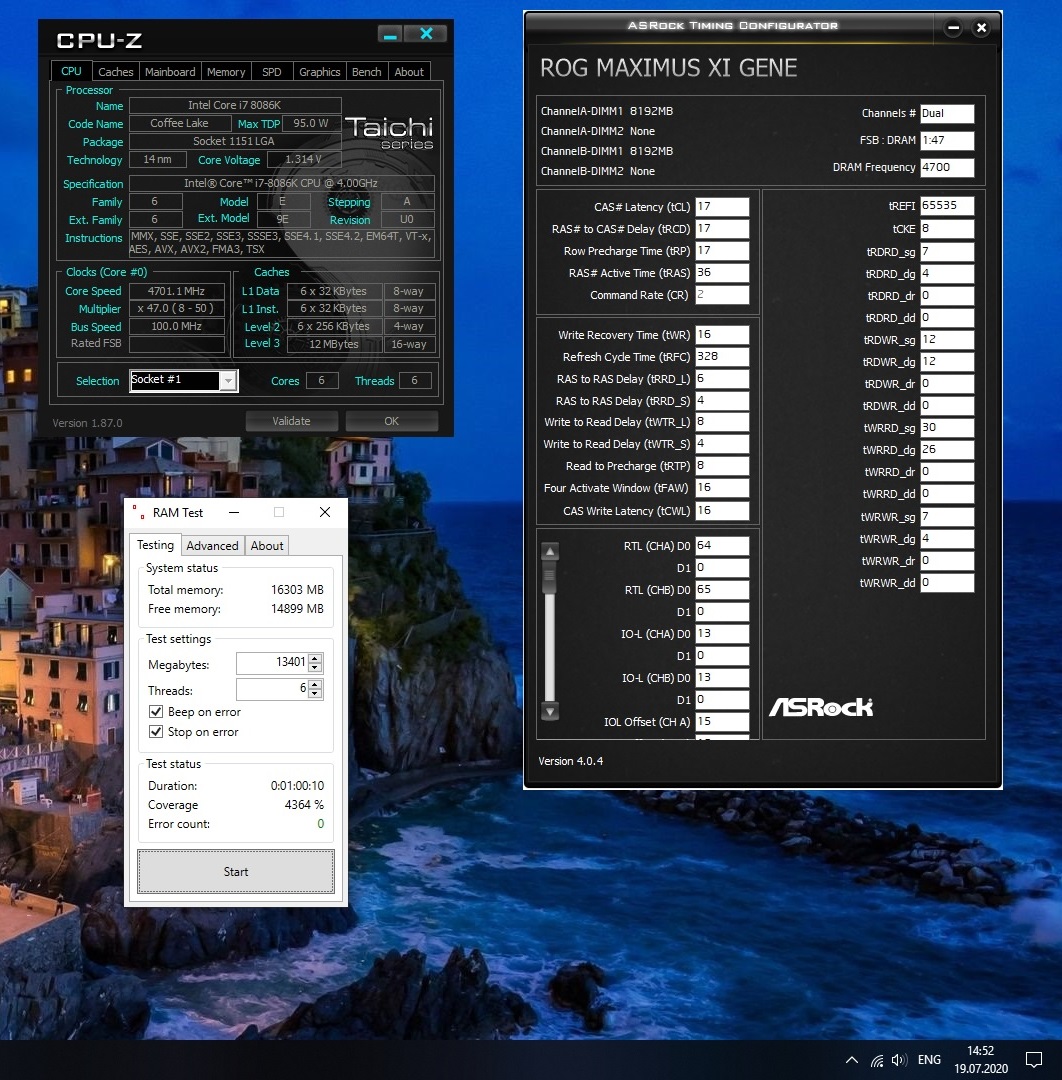
Task: Click the Validate button in CPU-Z
Action: click(x=291, y=421)
